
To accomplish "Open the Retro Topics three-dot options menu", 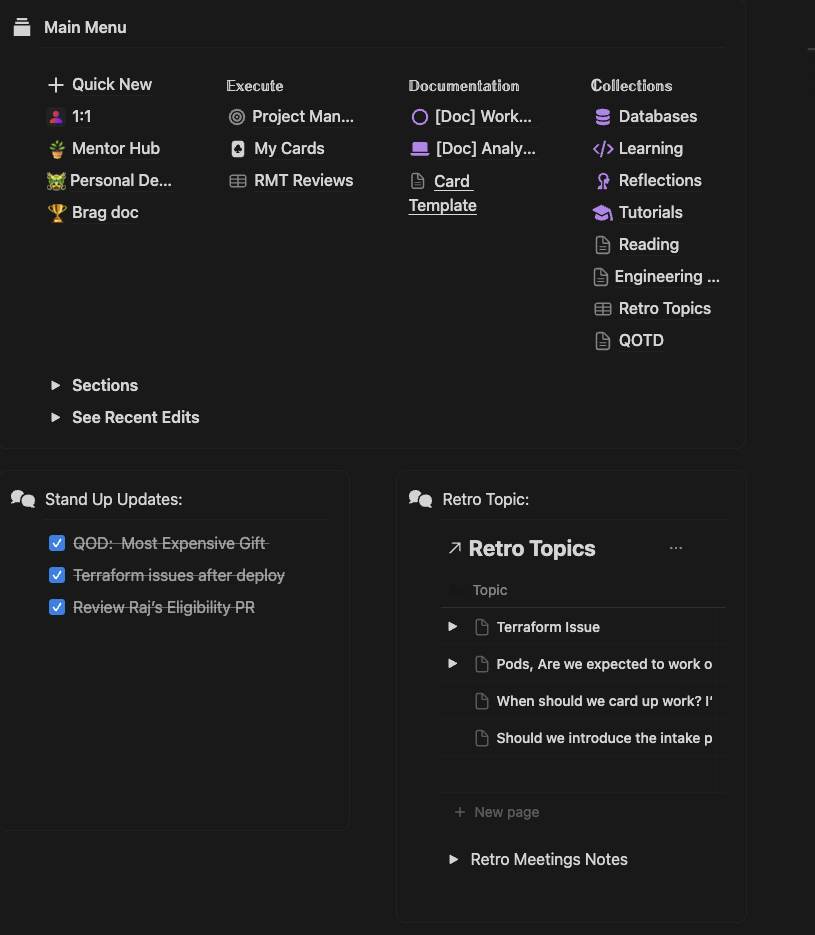I will coord(676,548).
